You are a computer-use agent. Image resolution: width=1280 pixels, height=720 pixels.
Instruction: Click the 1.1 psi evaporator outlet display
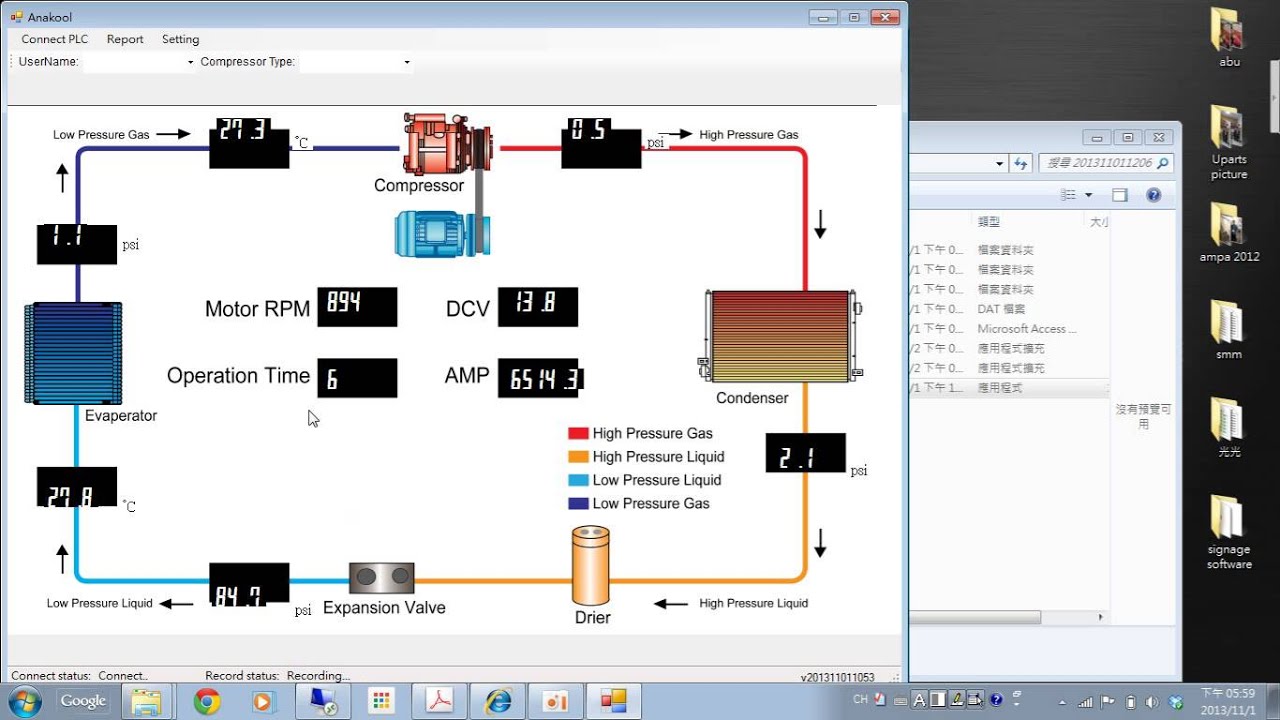click(x=77, y=244)
